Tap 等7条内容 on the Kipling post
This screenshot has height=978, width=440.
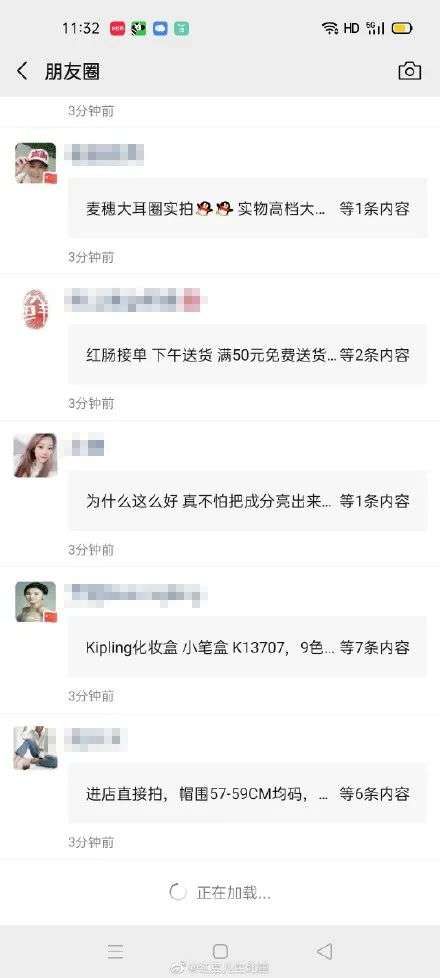pyautogui.click(x=374, y=647)
